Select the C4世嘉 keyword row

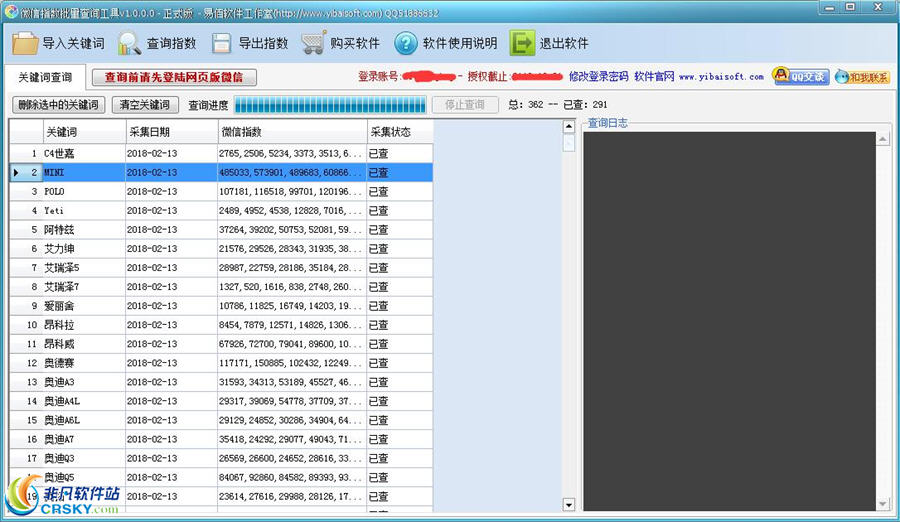click(x=221, y=153)
